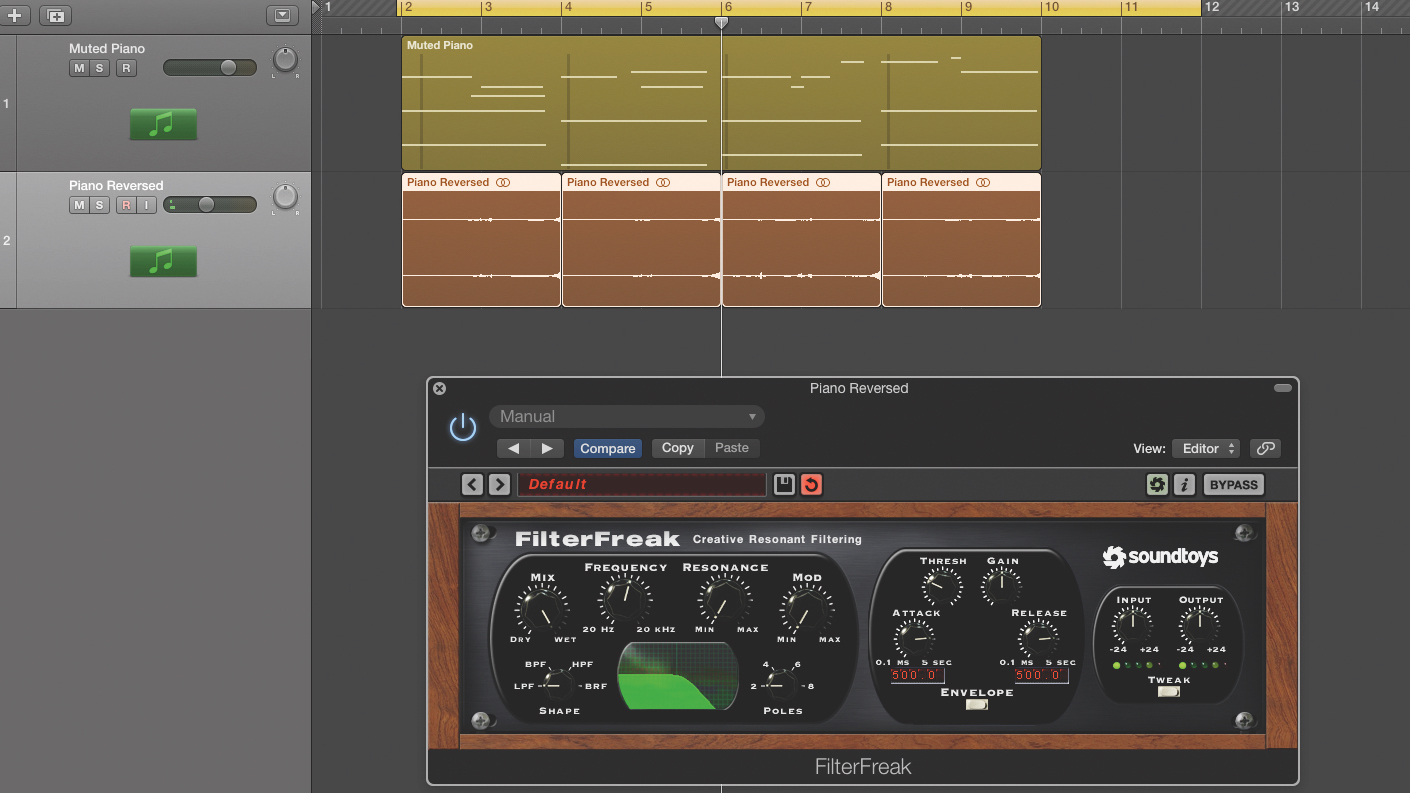This screenshot has height=793, width=1410.
Task: Click the Release time value field
Action: pos(1041,676)
